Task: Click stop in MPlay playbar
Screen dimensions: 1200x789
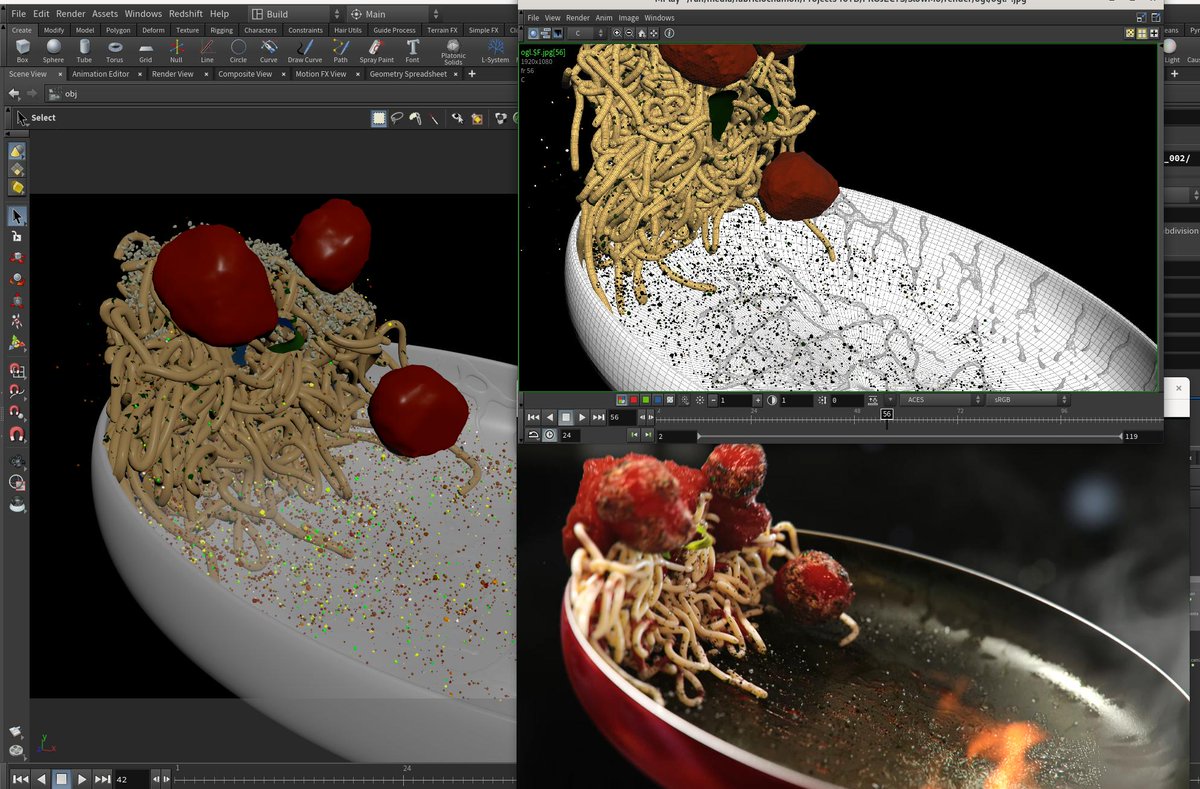Action: pyautogui.click(x=566, y=417)
